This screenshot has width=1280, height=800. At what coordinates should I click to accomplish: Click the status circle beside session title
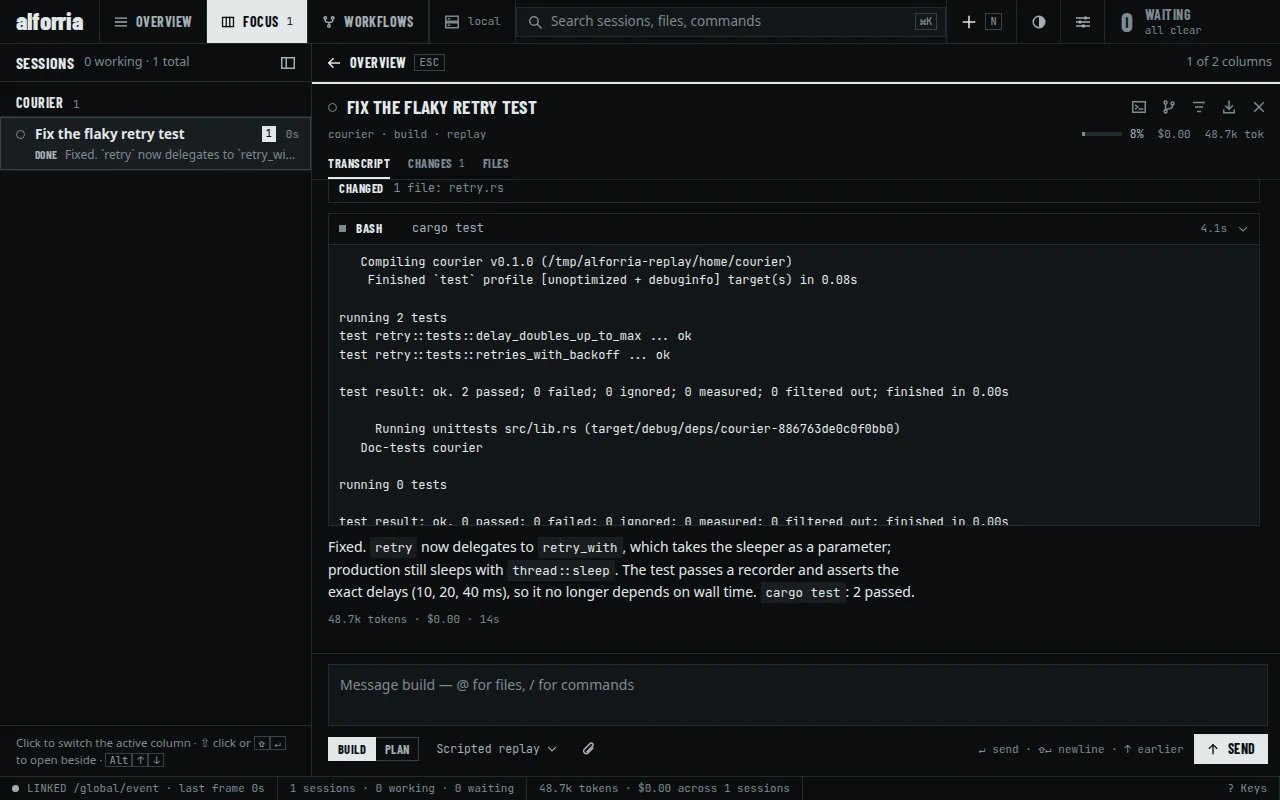point(333,107)
